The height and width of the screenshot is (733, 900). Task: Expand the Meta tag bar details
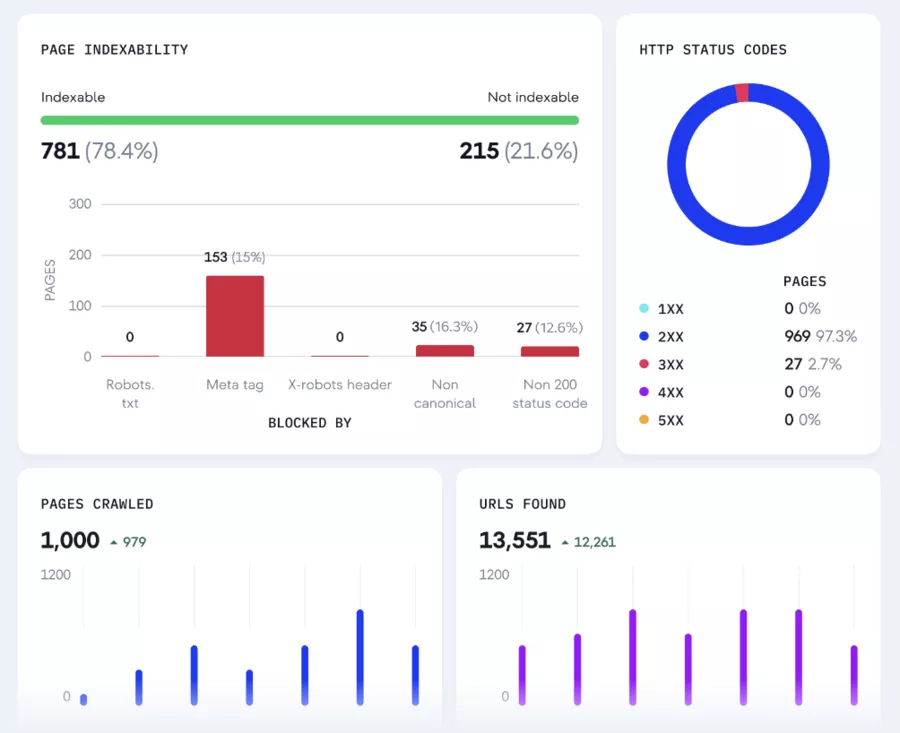tap(234, 315)
